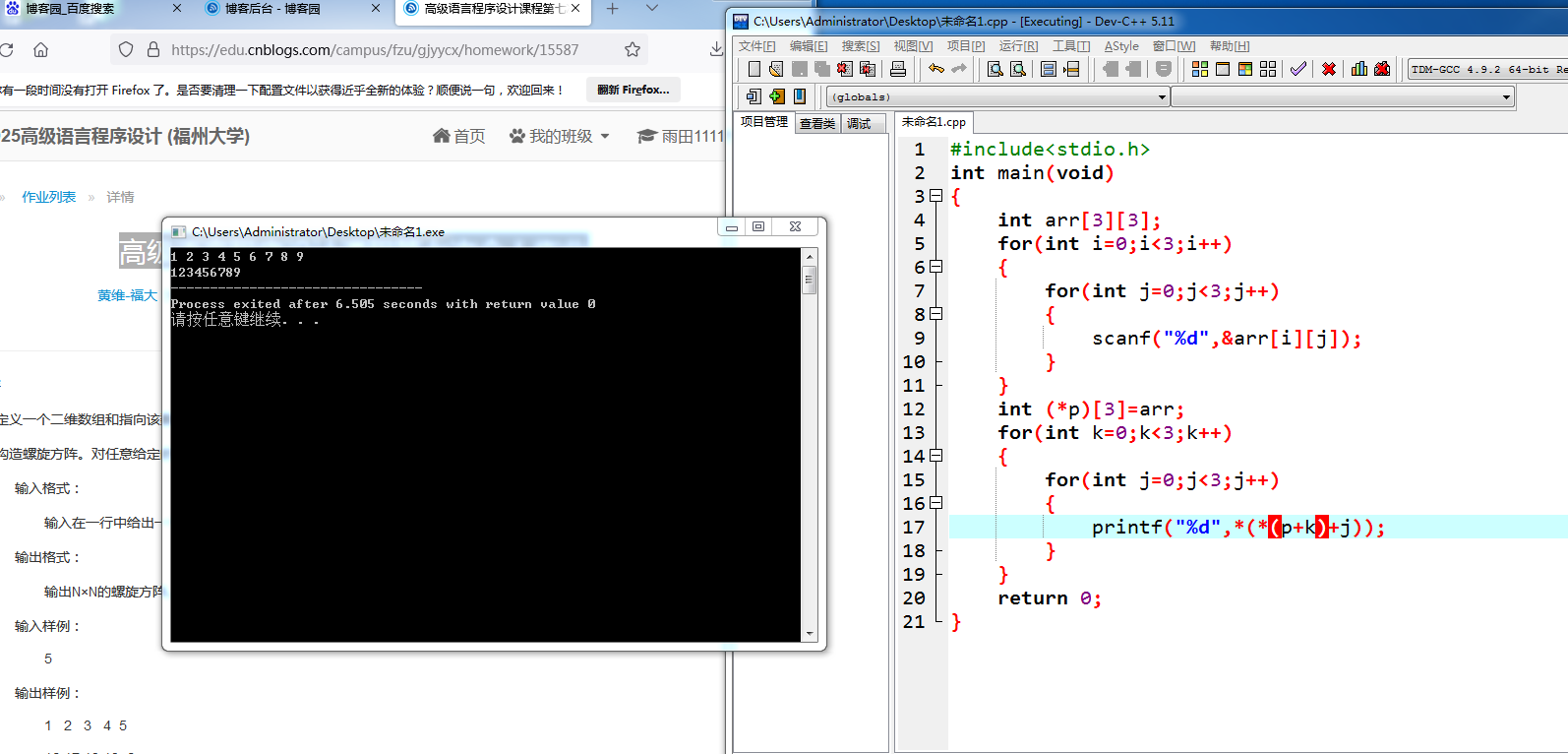Click the Firefox Home icon
Viewport: 1568px width, 754px height.
[40, 49]
